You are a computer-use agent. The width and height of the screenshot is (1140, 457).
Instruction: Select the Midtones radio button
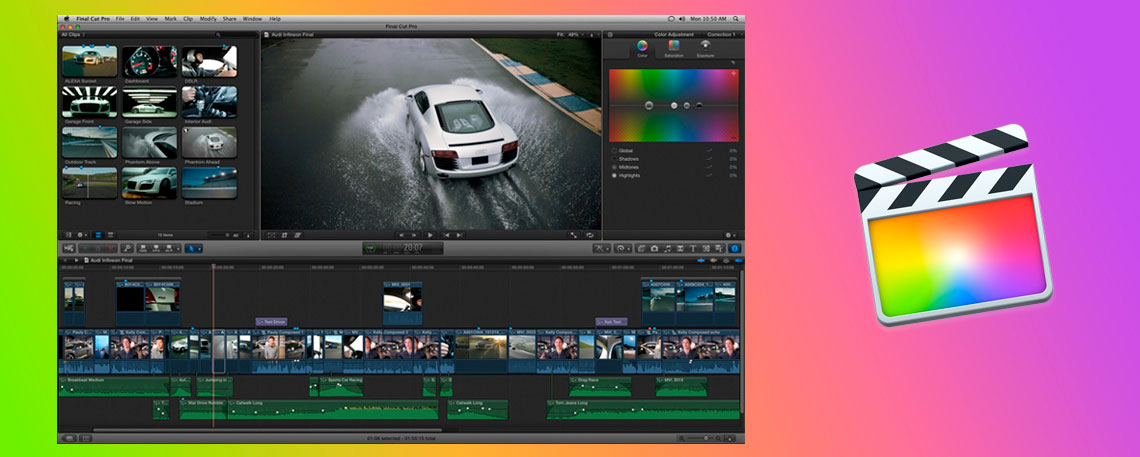click(614, 167)
